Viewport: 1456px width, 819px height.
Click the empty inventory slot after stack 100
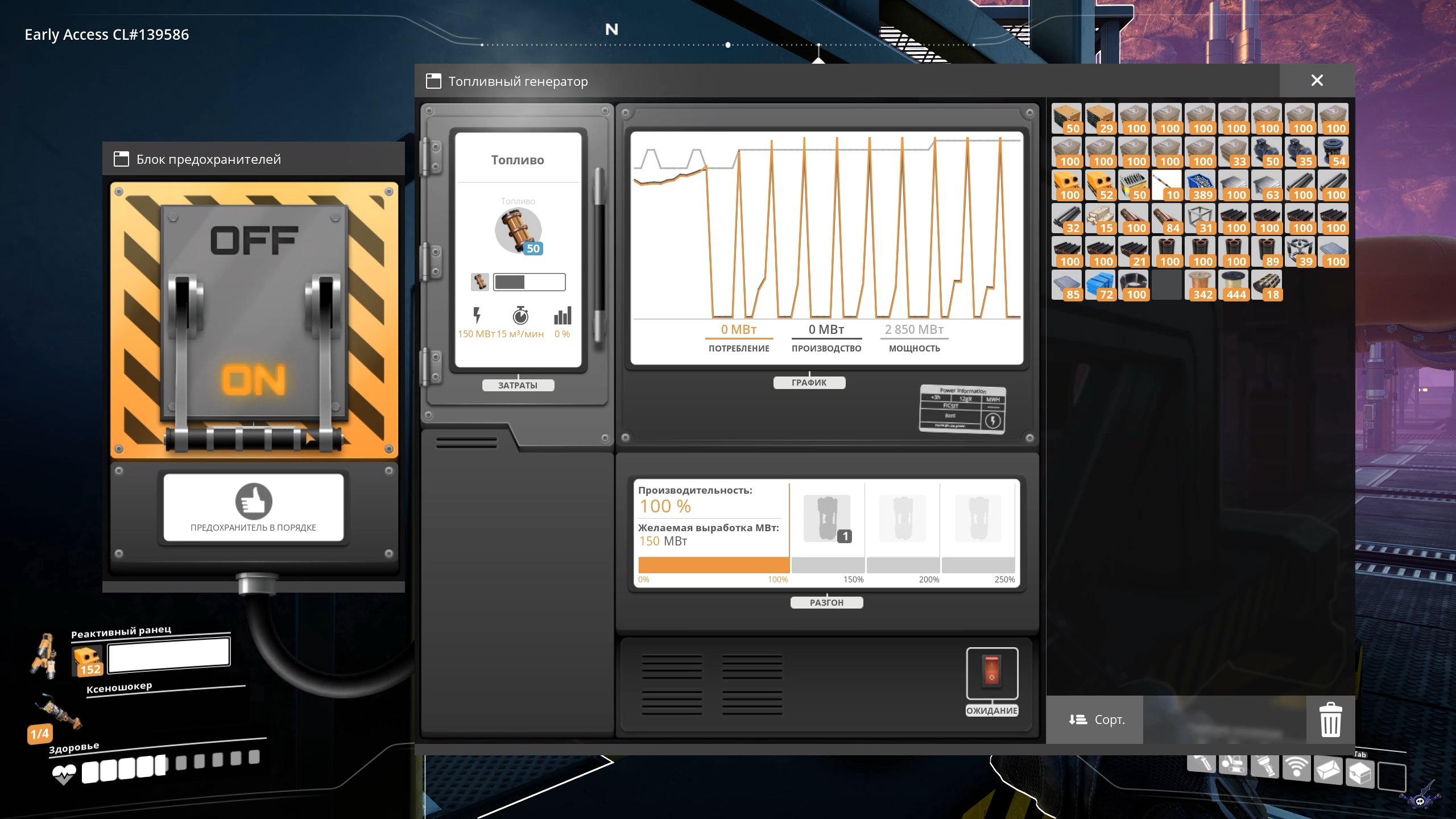click(x=1167, y=285)
